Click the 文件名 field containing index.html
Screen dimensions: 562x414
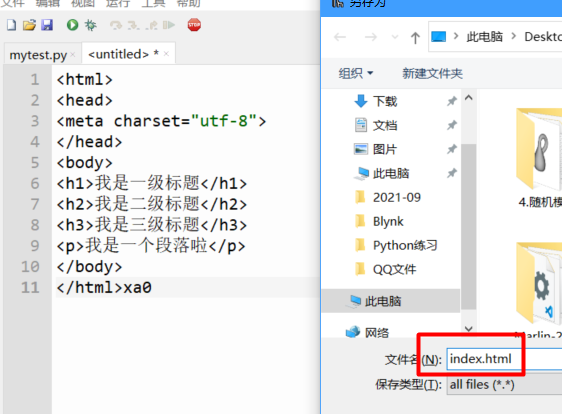(504, 359)
